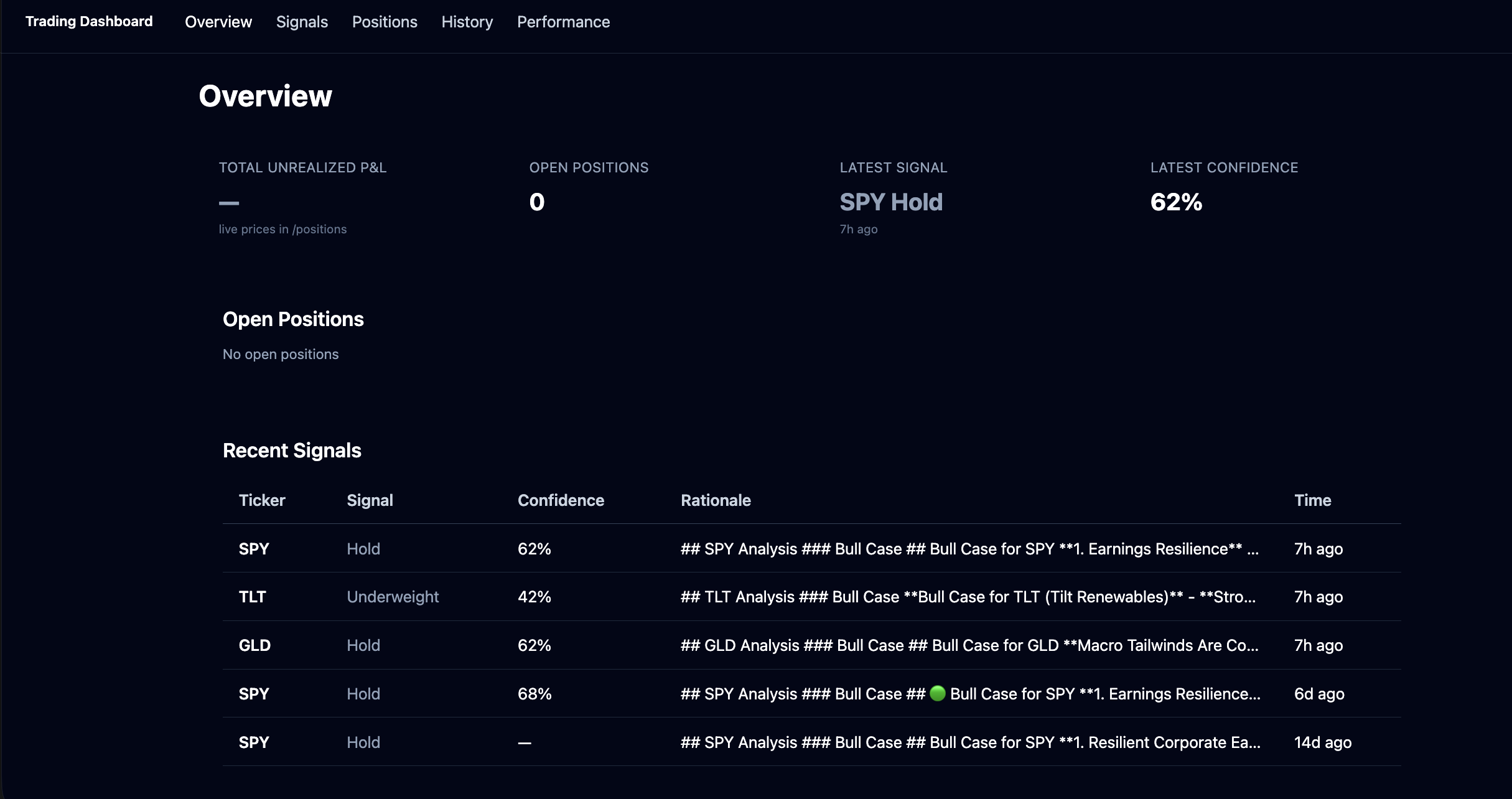
Task: Click the Recent Signals heading
Action: [x=292, y=451]
